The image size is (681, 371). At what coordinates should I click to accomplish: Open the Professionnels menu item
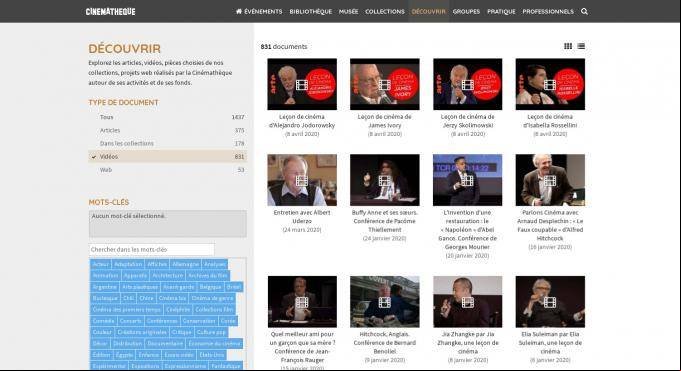click(548, 12)
